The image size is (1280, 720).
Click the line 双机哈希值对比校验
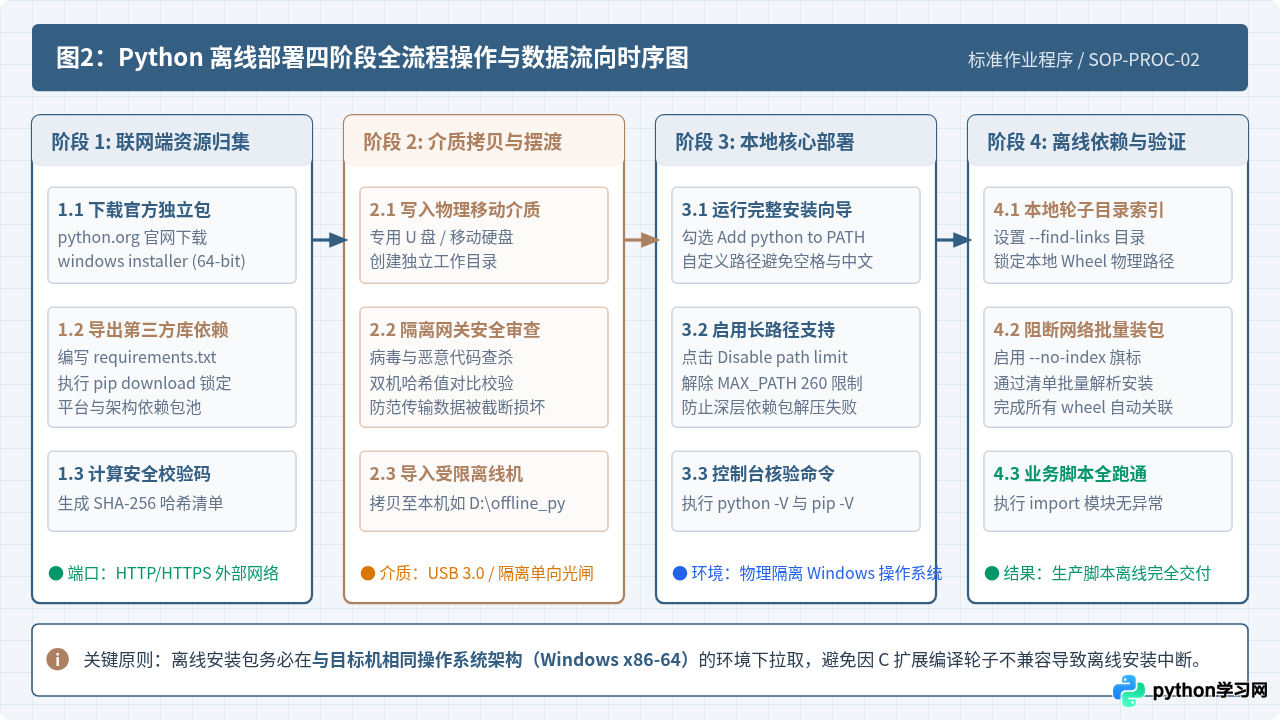point(442,382)
